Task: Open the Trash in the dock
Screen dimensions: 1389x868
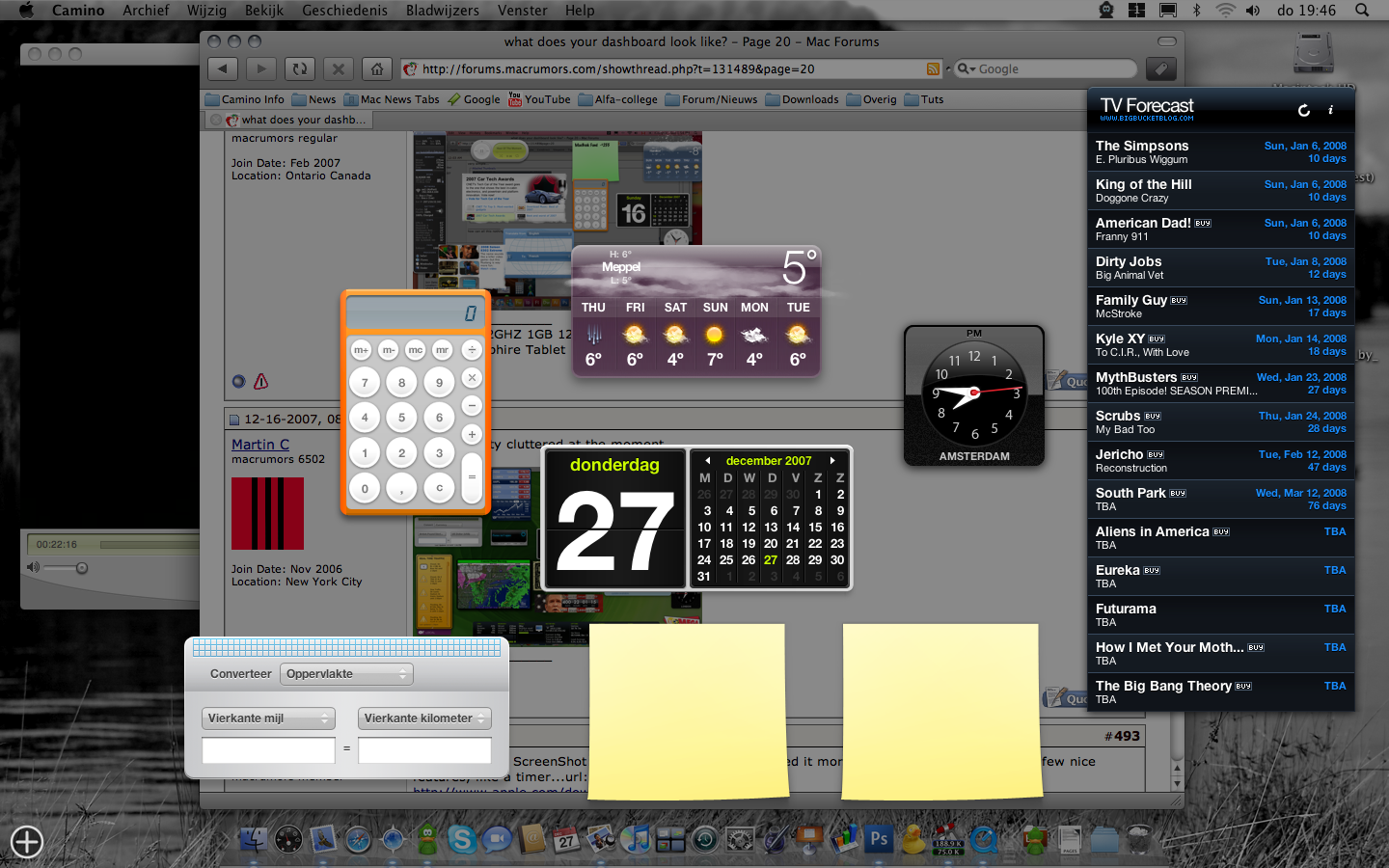Action: 1140,839
